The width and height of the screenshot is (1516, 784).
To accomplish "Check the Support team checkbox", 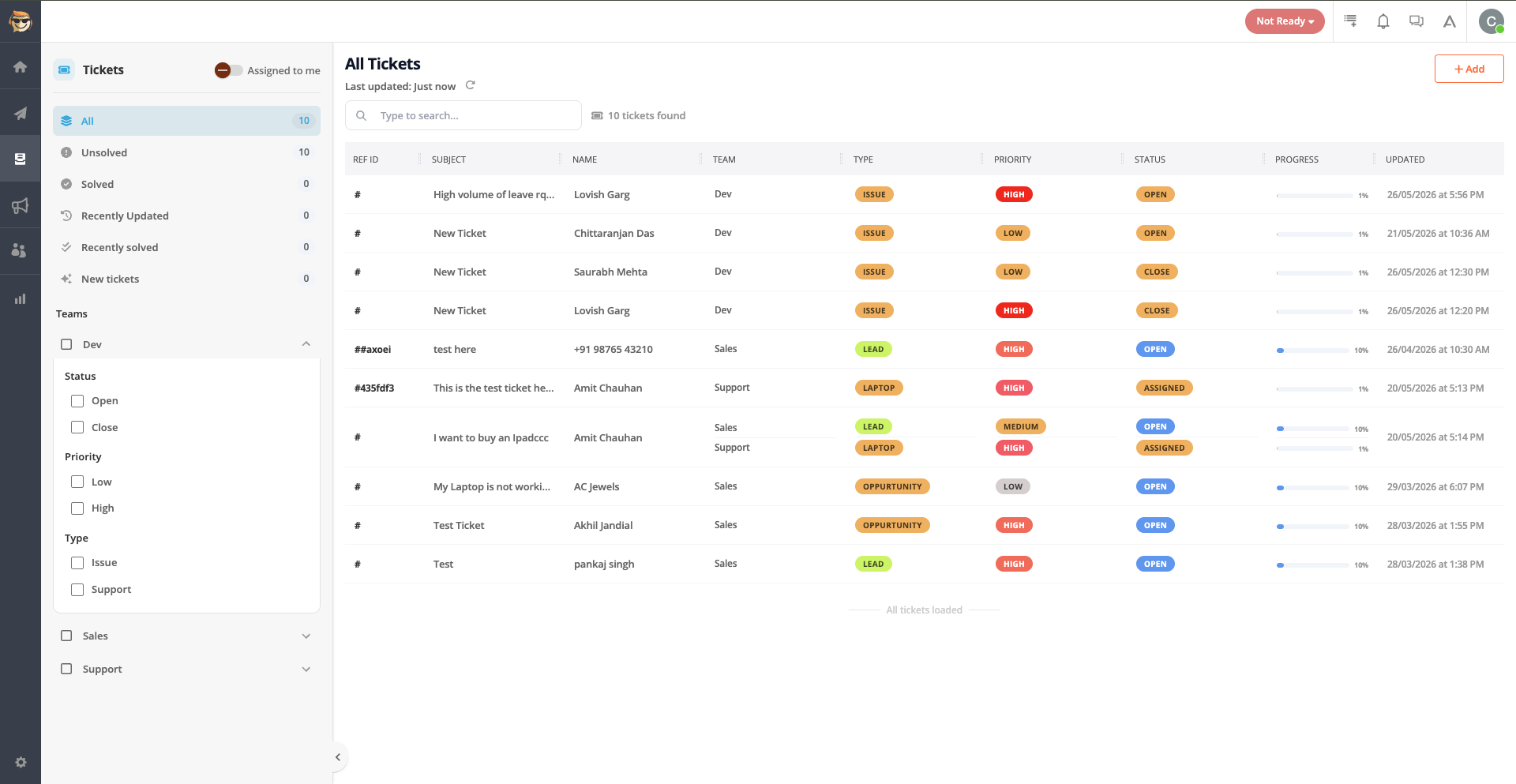I will pyautogui.click(x=66, y=669).
